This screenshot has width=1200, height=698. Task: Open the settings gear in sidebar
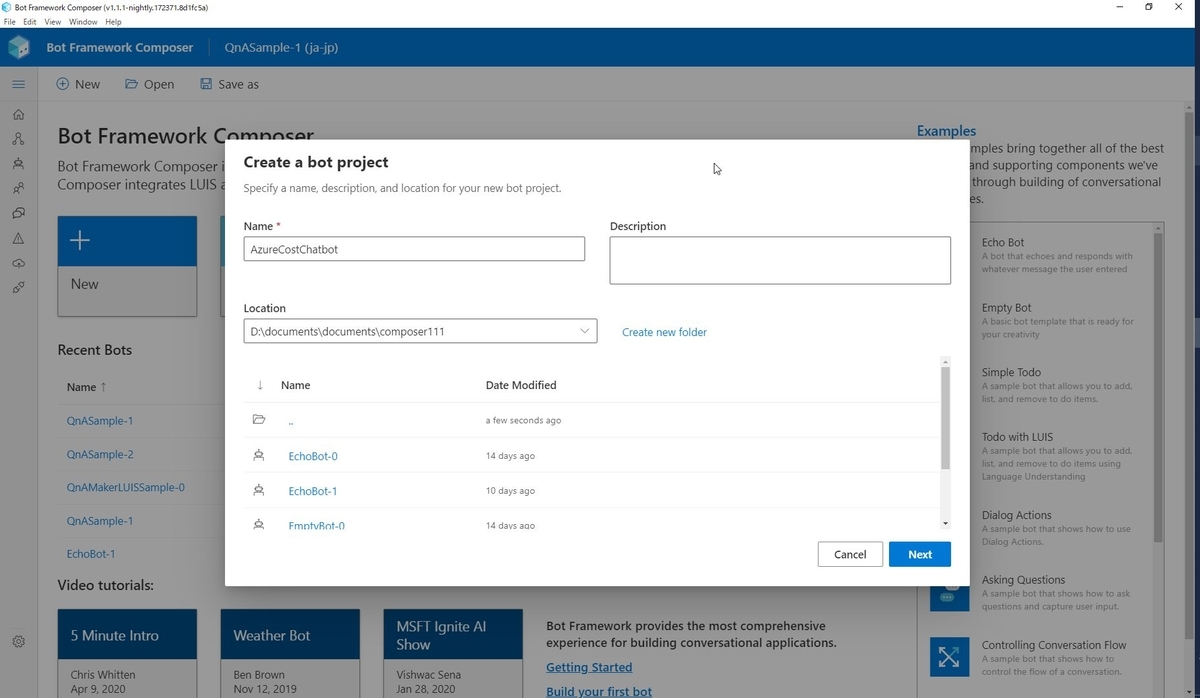(x=18, y=641)
